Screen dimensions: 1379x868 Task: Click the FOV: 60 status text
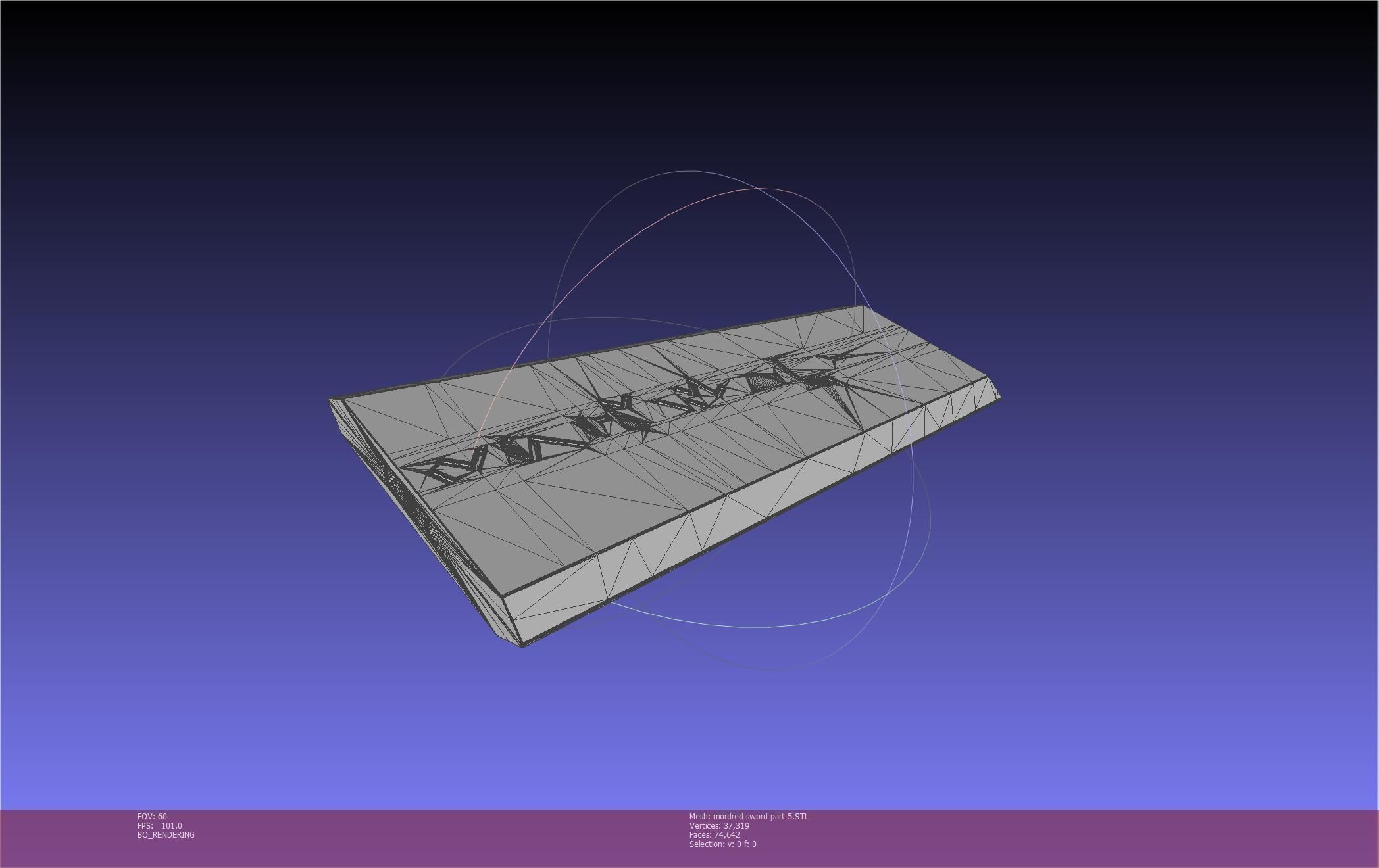(152, 817)
